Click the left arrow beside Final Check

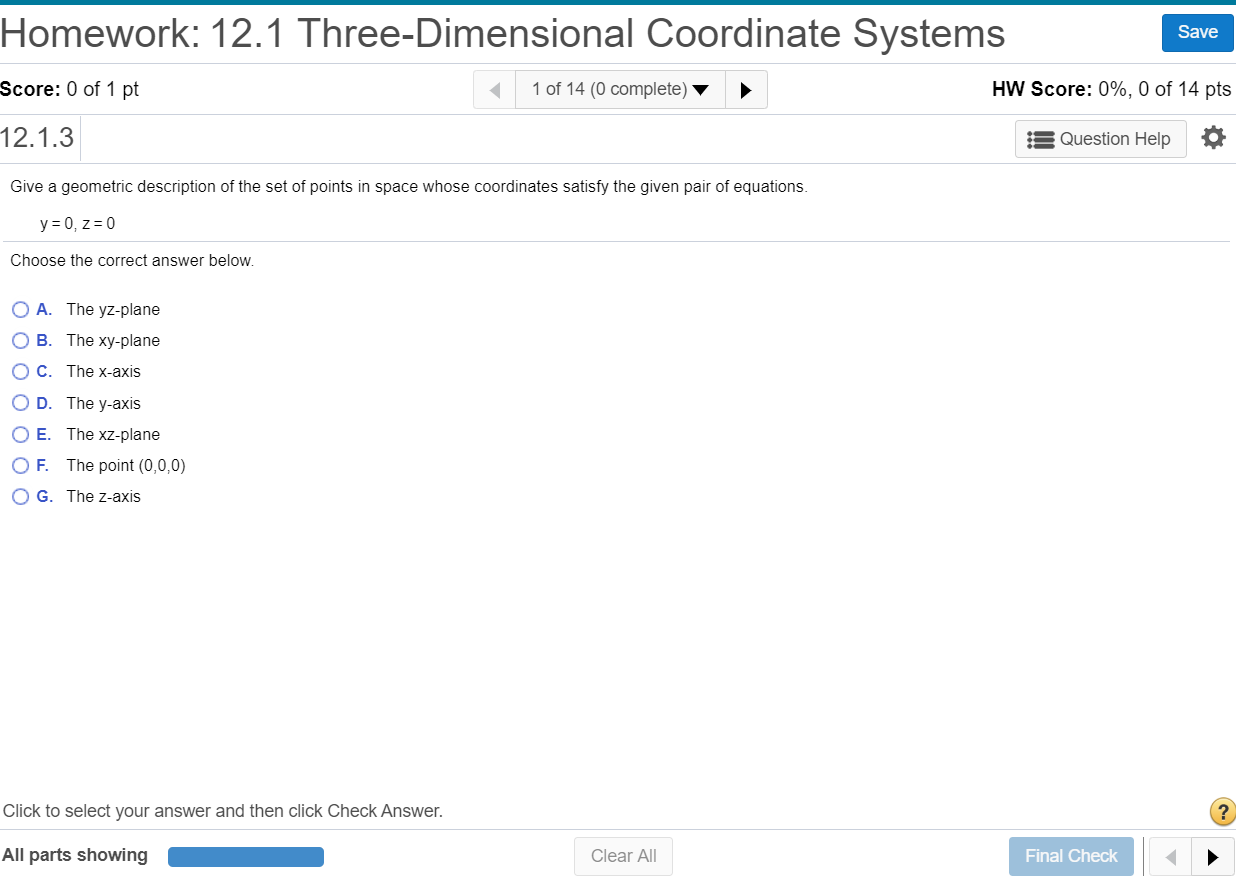[1170, 856]
